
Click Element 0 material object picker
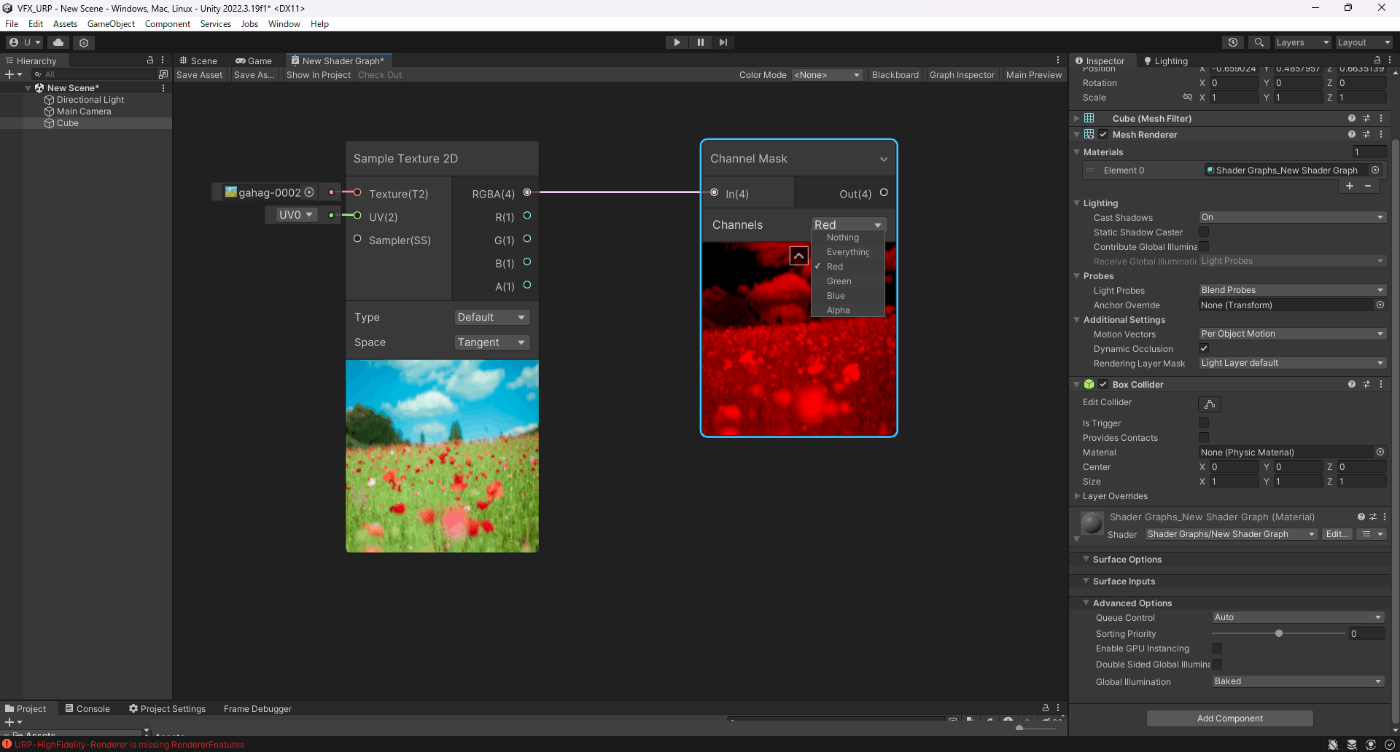[1376, 170]
